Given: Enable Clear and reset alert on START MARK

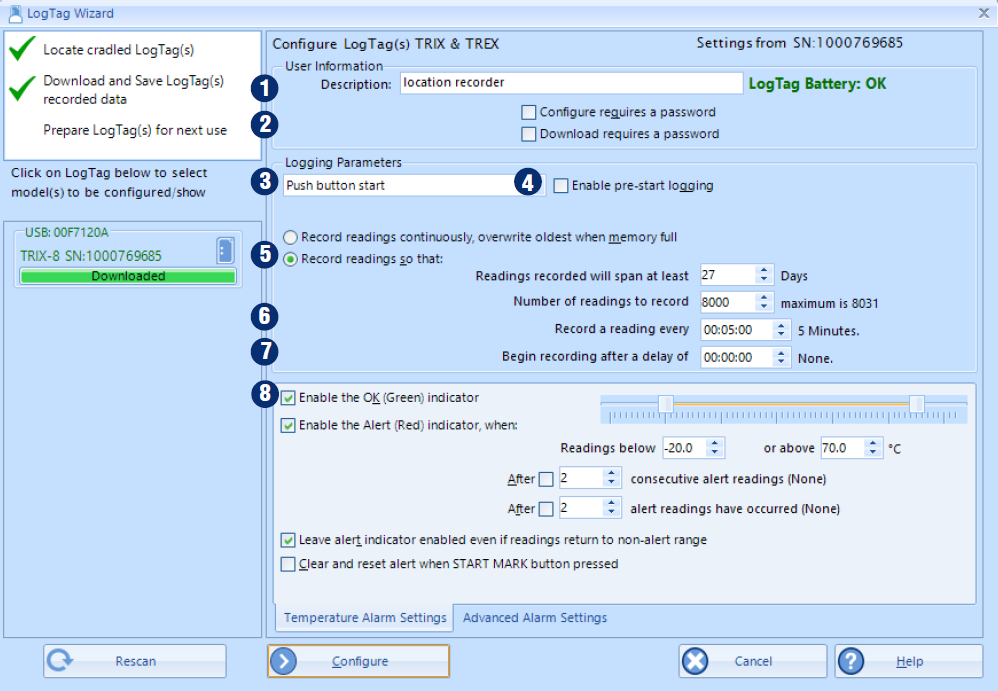Looking at the screenshot, I should point(288,564).
